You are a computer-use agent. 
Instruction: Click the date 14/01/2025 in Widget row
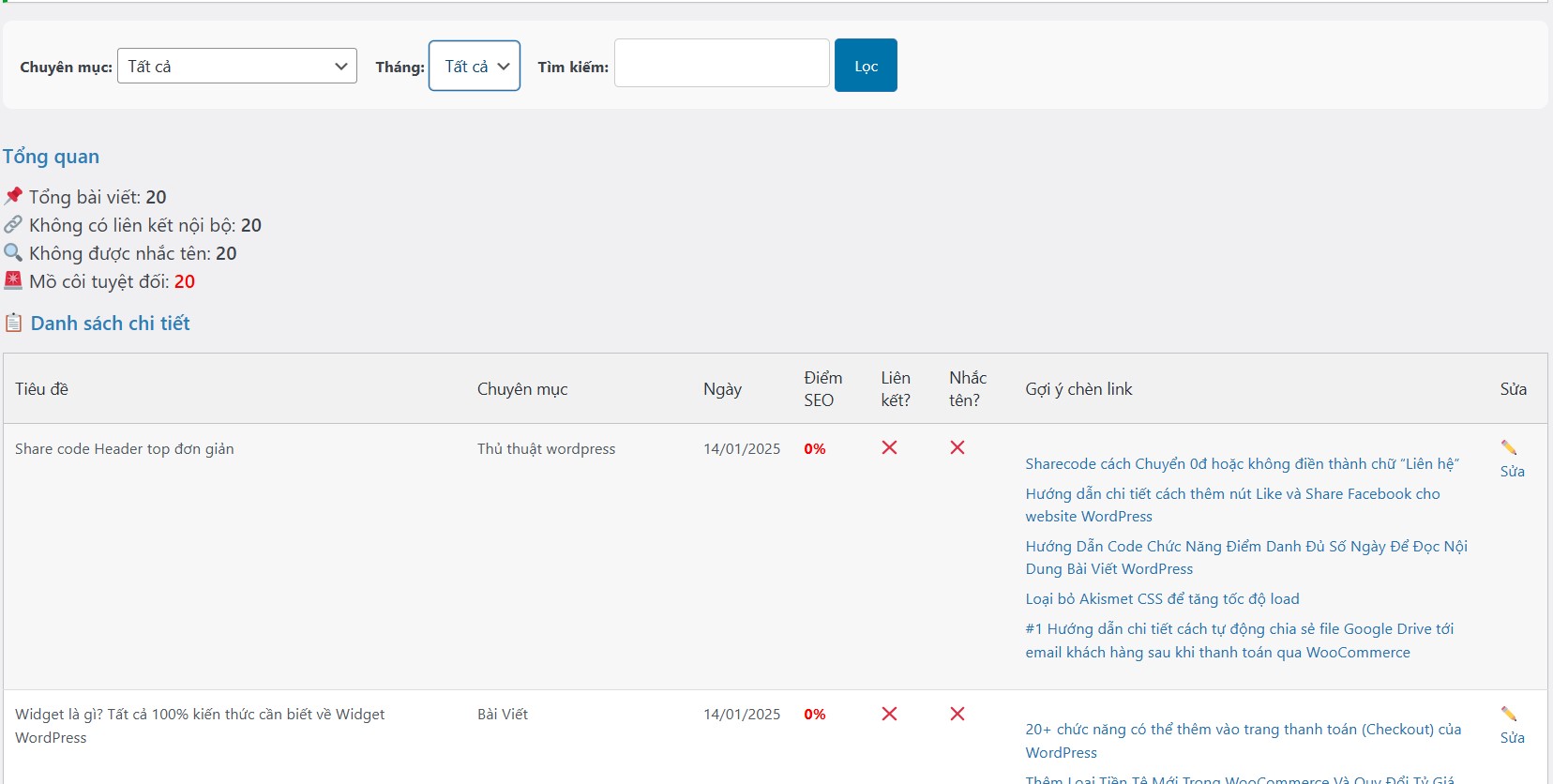point(742,715)
